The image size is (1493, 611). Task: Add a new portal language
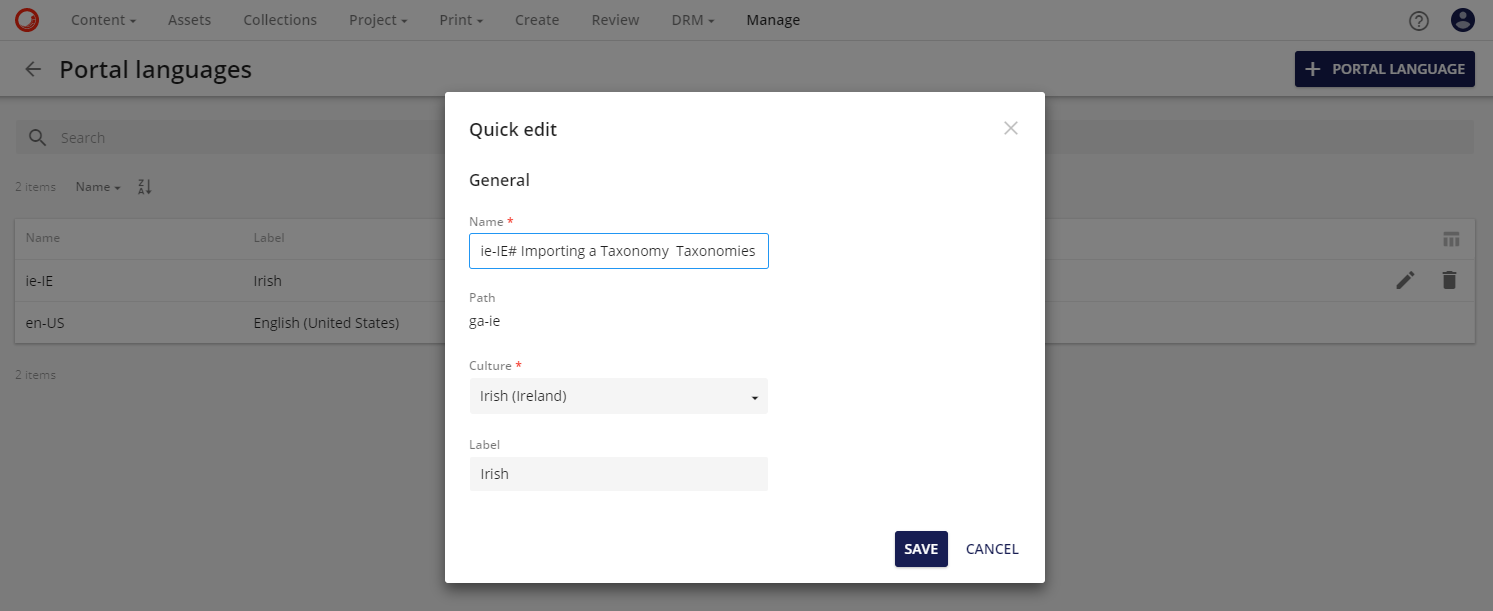(x=1384, y=69)
